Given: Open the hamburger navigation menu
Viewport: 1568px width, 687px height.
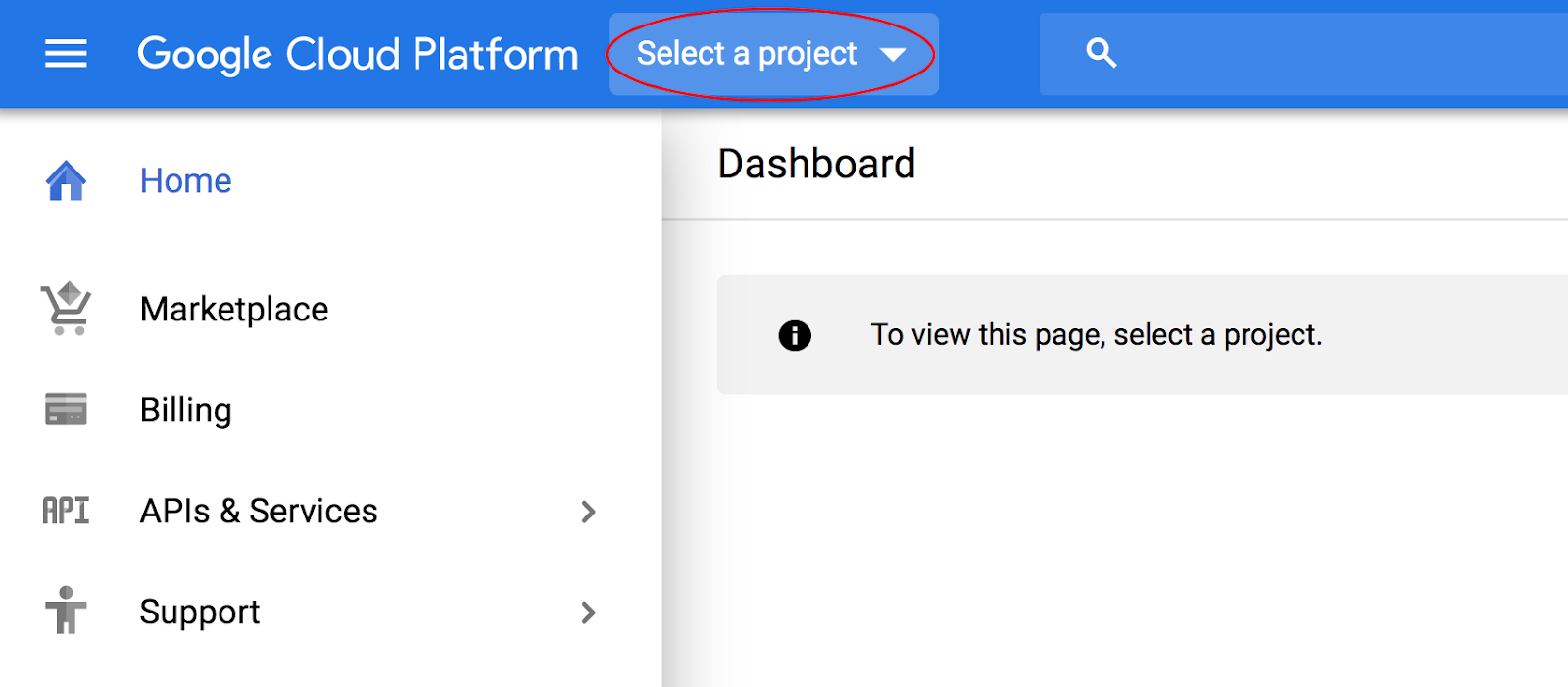Looking at the screenshot, I should pos(66,54).
